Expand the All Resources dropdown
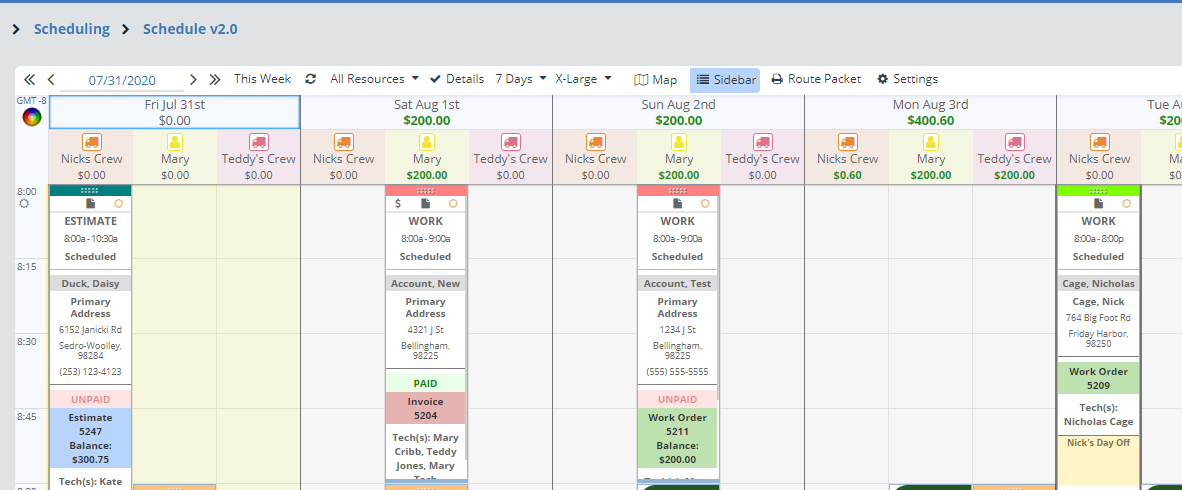 [x=374, y=79]
